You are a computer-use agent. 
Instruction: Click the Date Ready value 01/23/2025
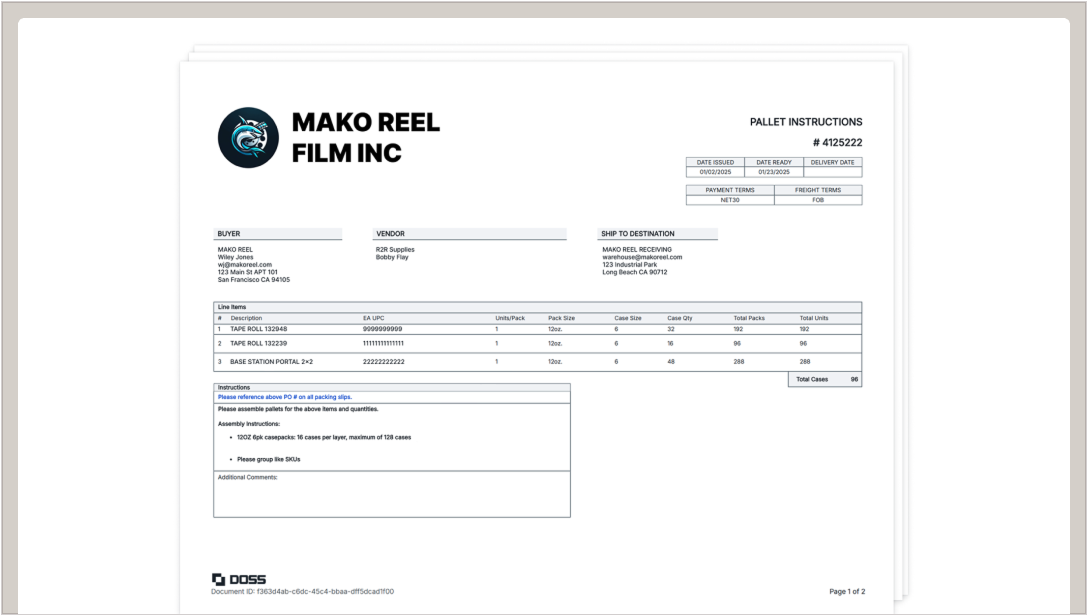(x=773, y=172)
